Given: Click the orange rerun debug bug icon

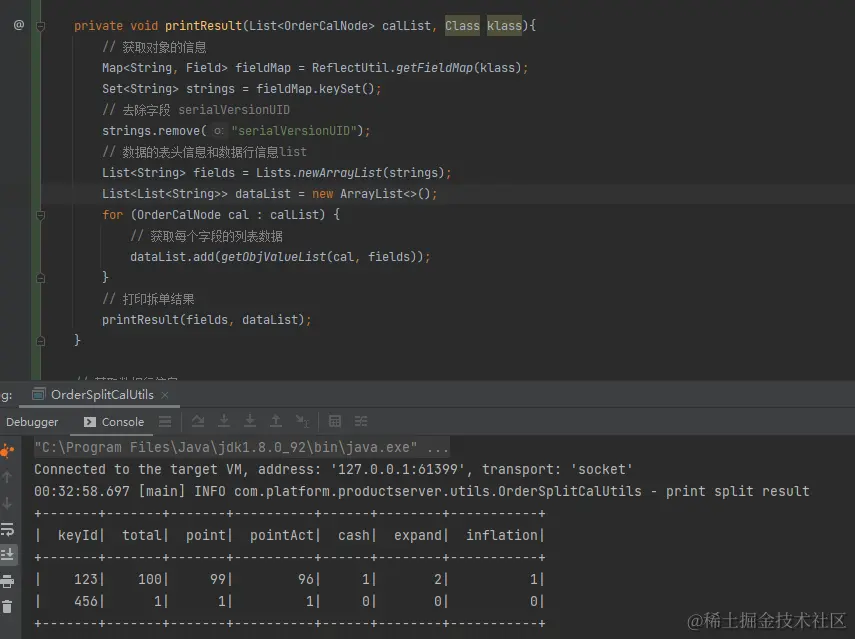Looking at the screenshot, I should (x=7, y=451).
